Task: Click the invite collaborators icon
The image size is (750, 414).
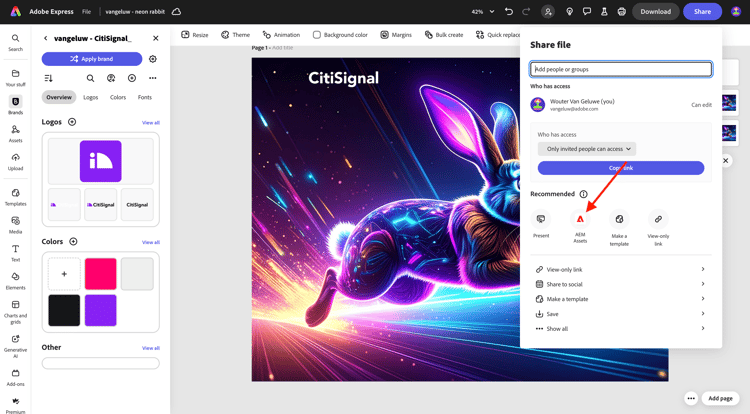Action: pos(548,11)
